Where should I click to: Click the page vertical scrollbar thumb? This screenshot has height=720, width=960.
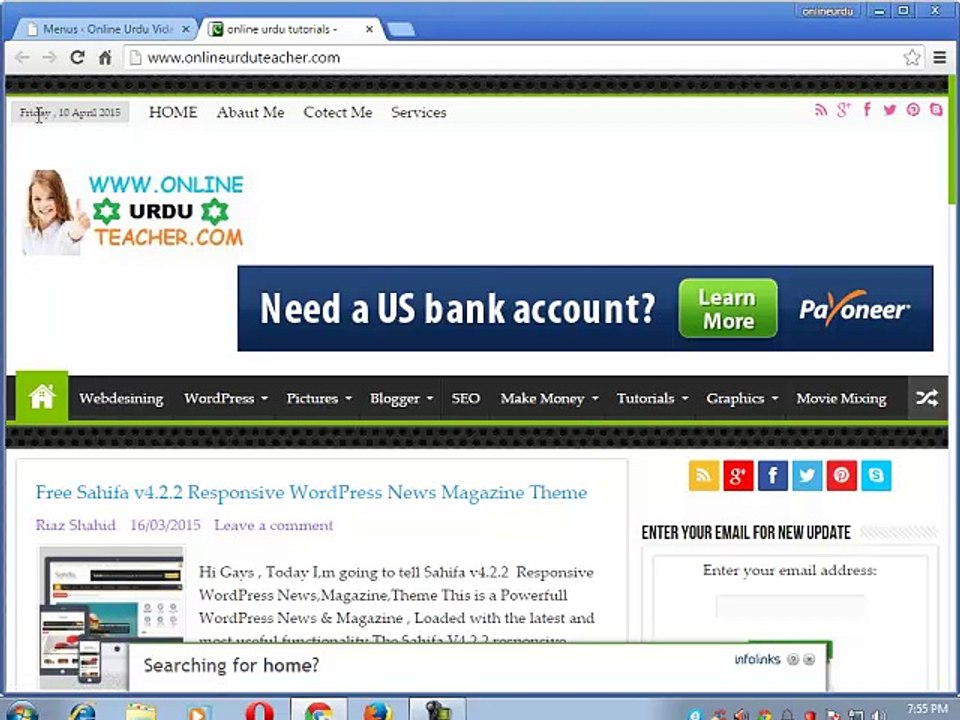pos(952,141)
